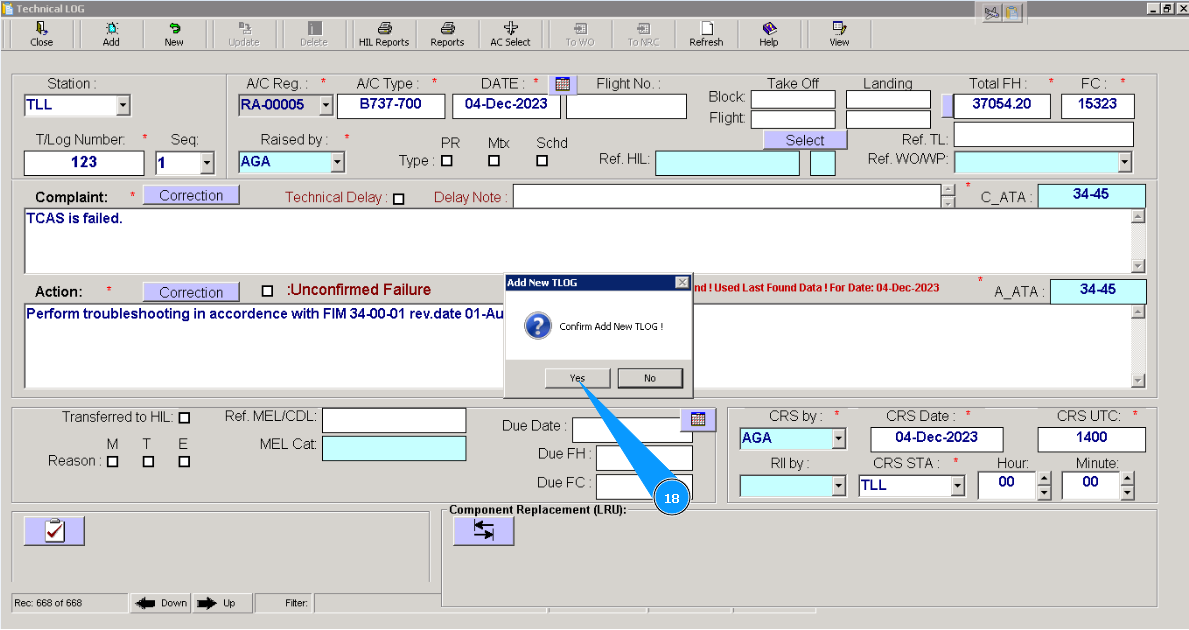Click the Delay Note input field

point(727,196)
